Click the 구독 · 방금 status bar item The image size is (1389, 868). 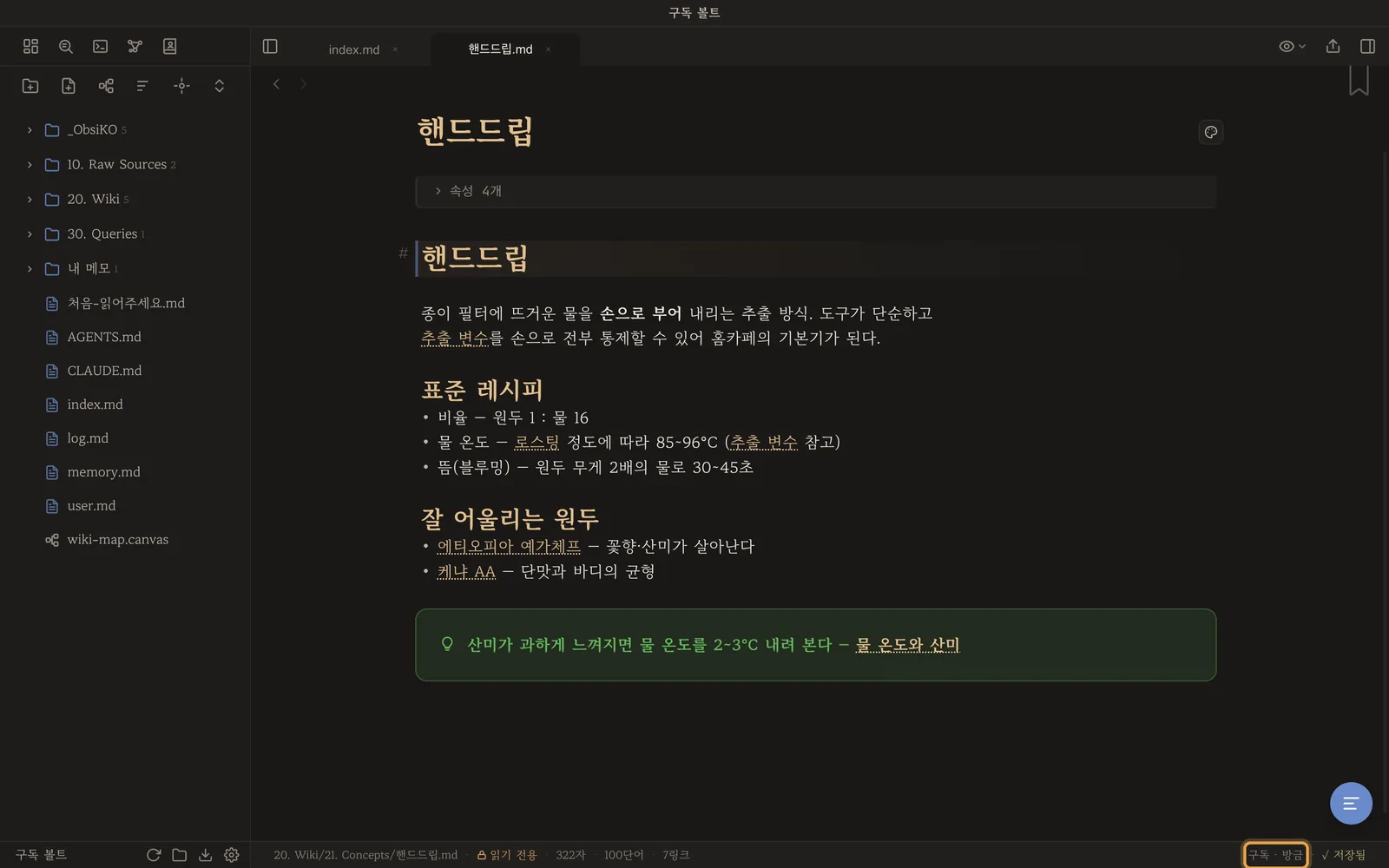(x=1275, y=855)
